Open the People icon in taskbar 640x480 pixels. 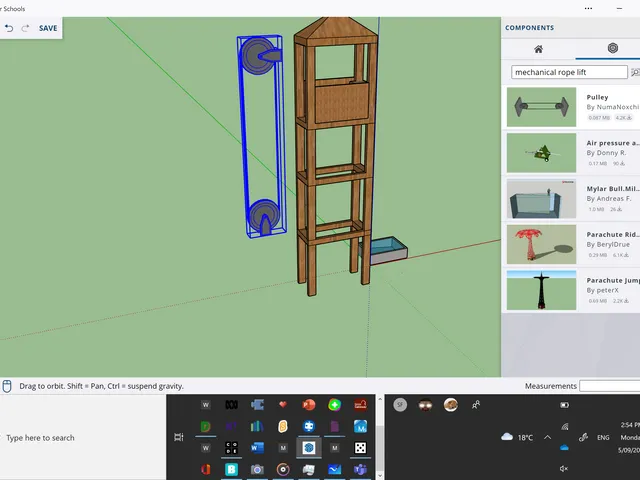pyautogui.click(x=476, y=404)
